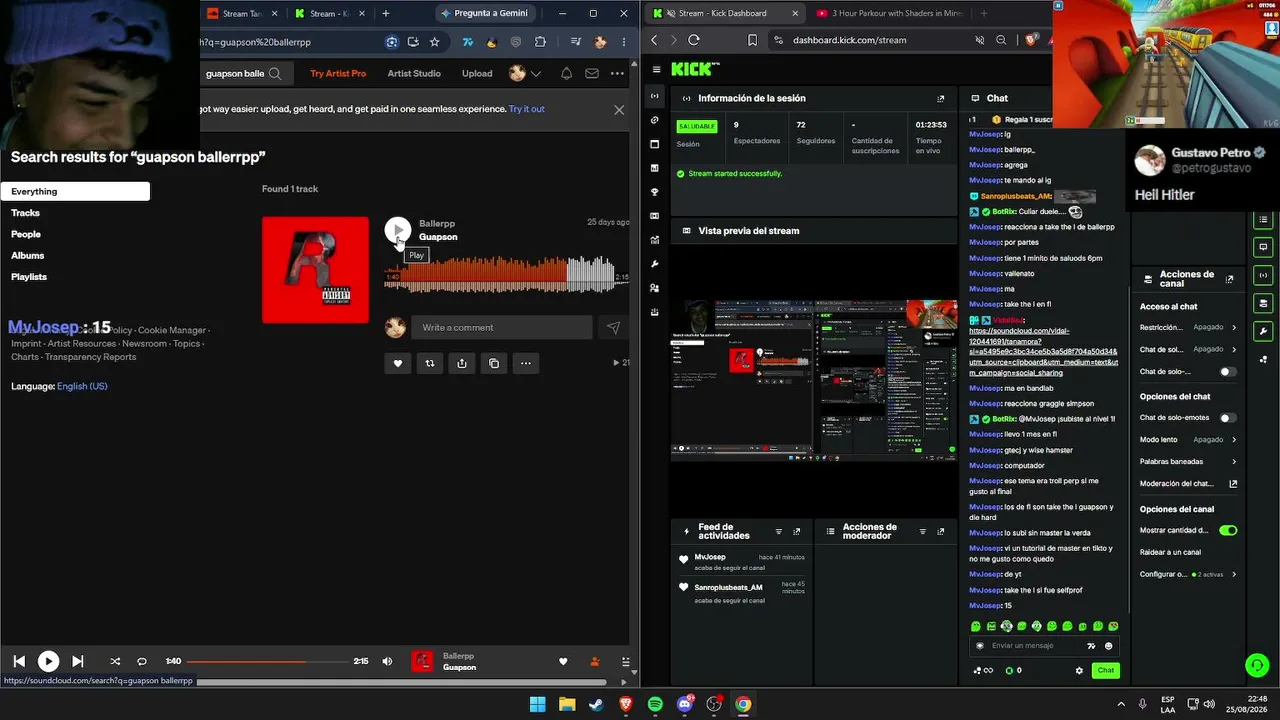Like current track in player bar
The width and height of the screenshot is (1280, 720).
point(563,661)
